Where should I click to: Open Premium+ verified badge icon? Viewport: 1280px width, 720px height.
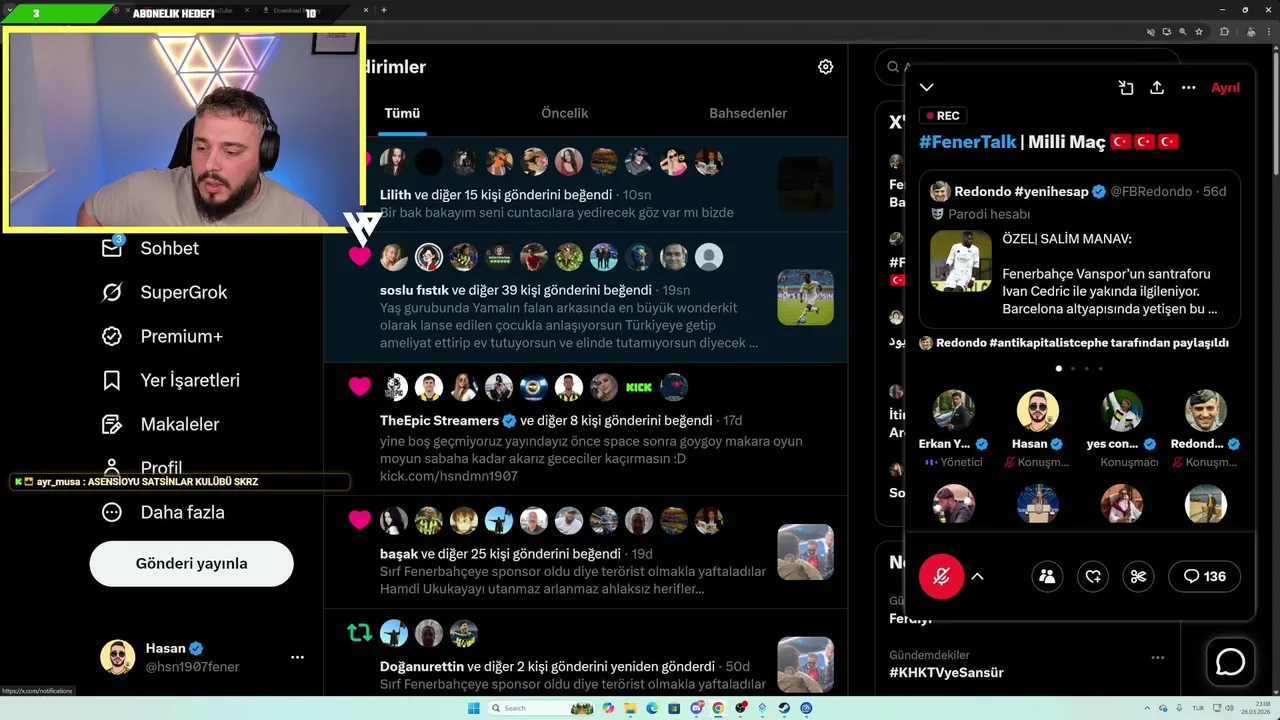click(112, 336)
